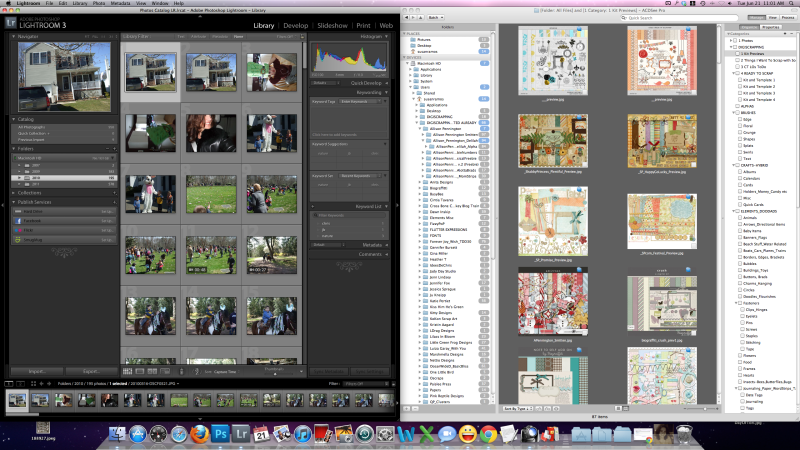Check the '1 Kit Previews' category box
This screenshot has width=800, height=450.
(x=738, y=54)
